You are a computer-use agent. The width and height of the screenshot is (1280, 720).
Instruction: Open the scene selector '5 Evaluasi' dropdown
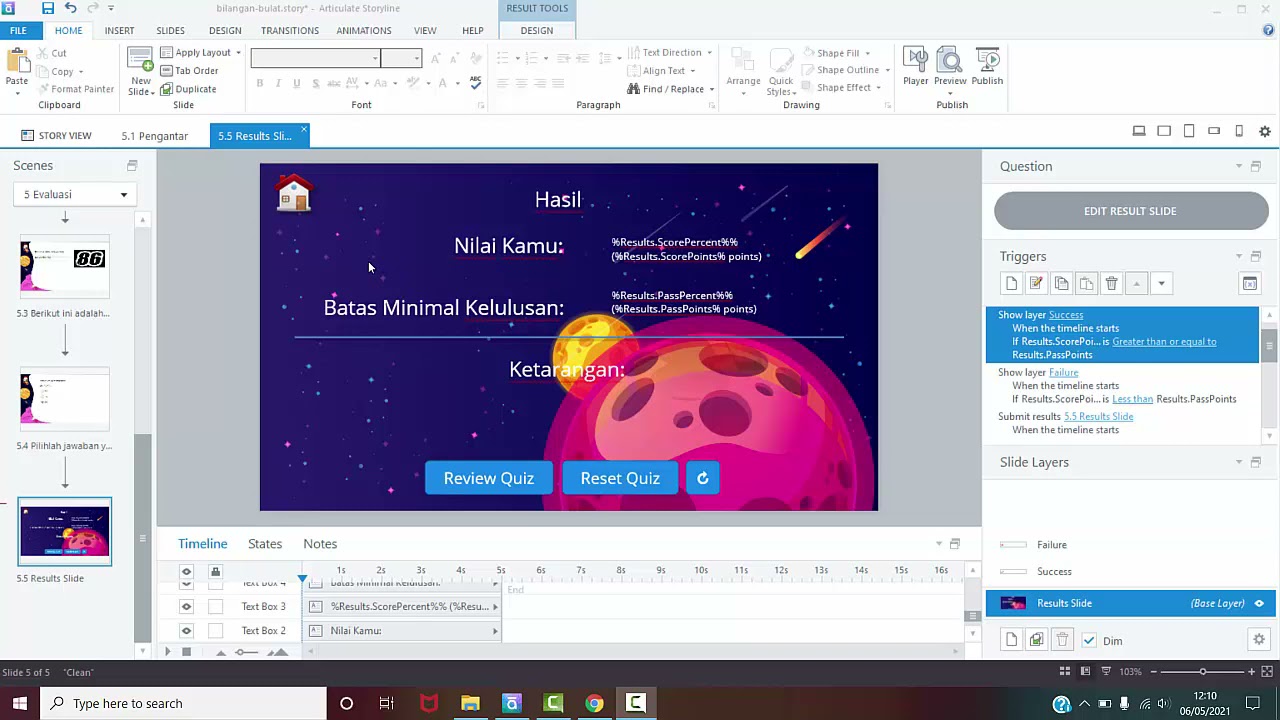(75, 194)
